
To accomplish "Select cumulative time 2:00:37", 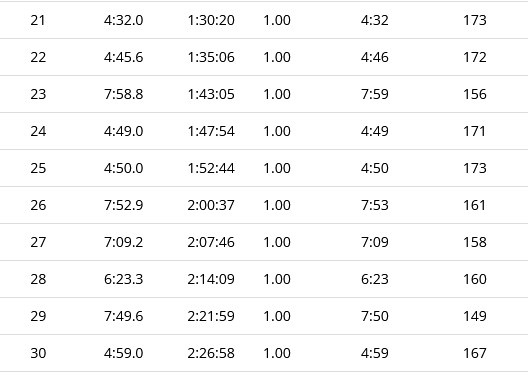I will tap(211, 205).
